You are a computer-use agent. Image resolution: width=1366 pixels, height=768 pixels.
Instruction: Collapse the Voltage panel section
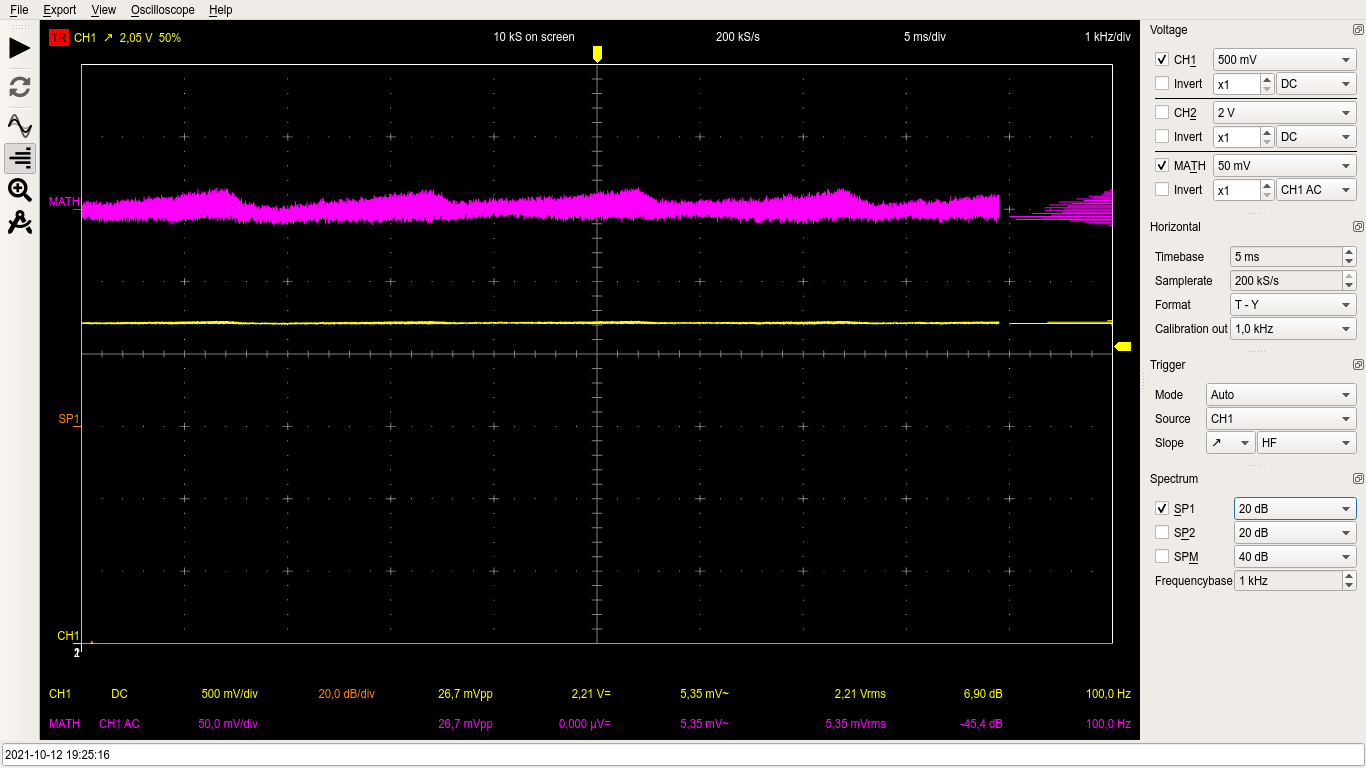[x=1357, y=30]
